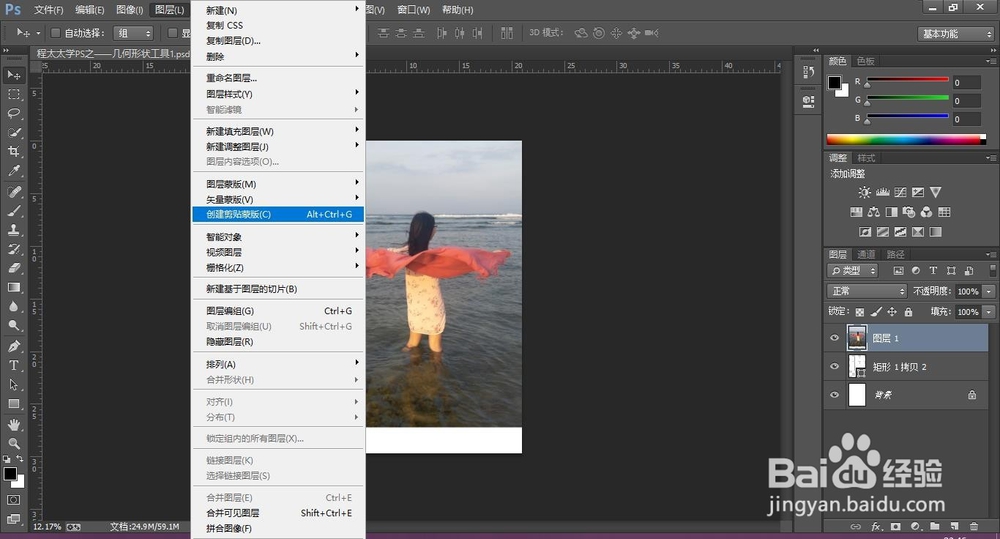Select the Hand tool
The image size is (1000, 539).
click(x=13, y=424)
